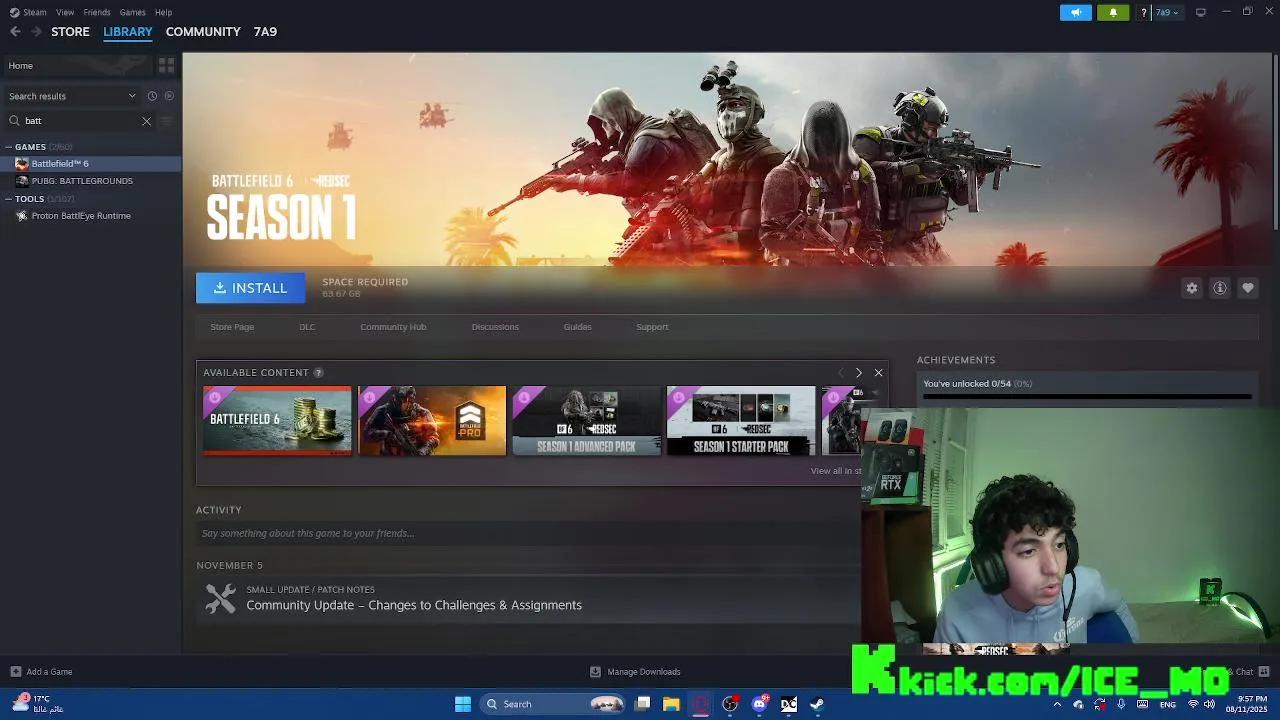Open the Store Page link

click(x=232, y=327)
